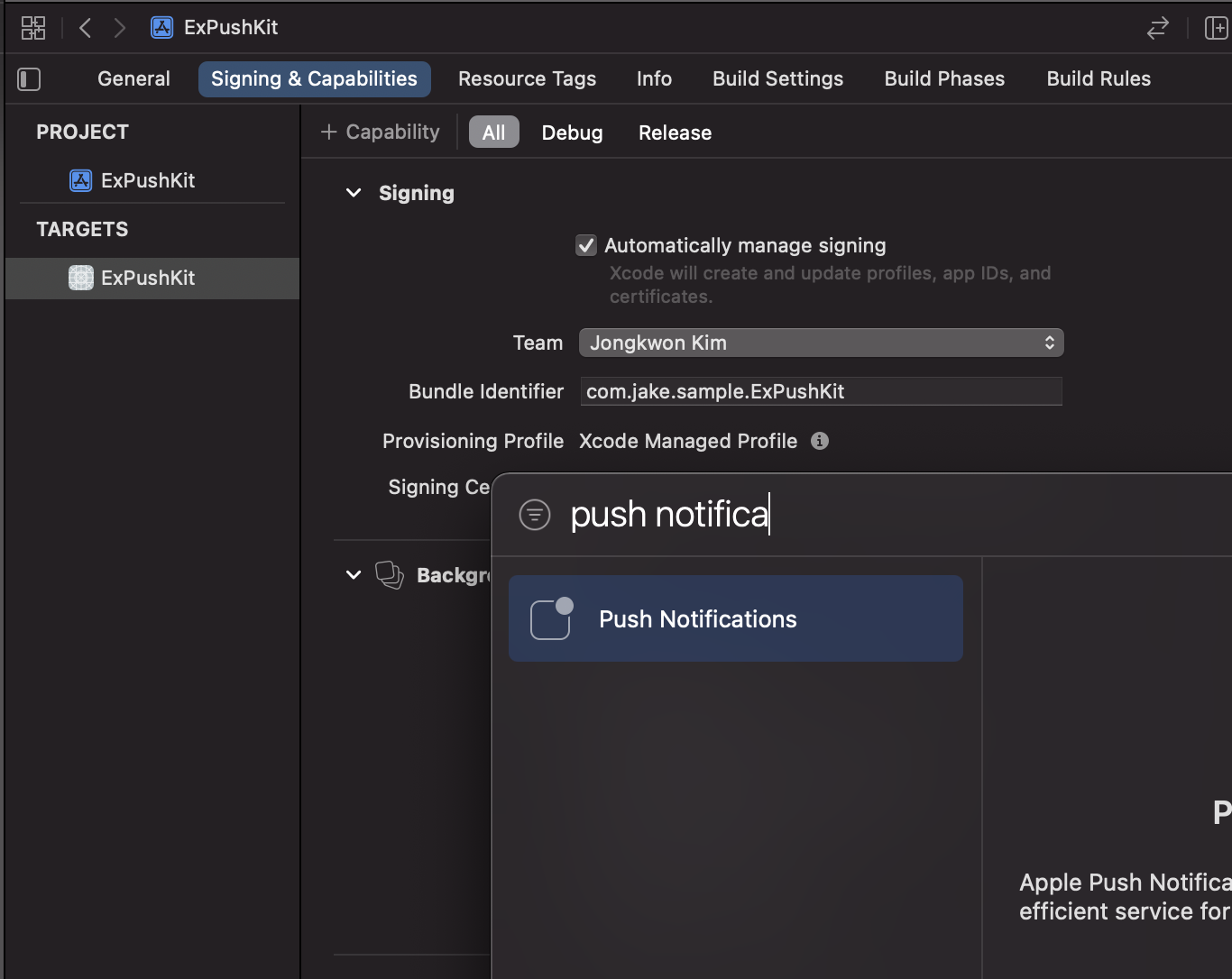Image resolution: width=1232 pixels, height=979 pixels.
Task: Collapse the Signing section
Action: click(x=354, y=193)
